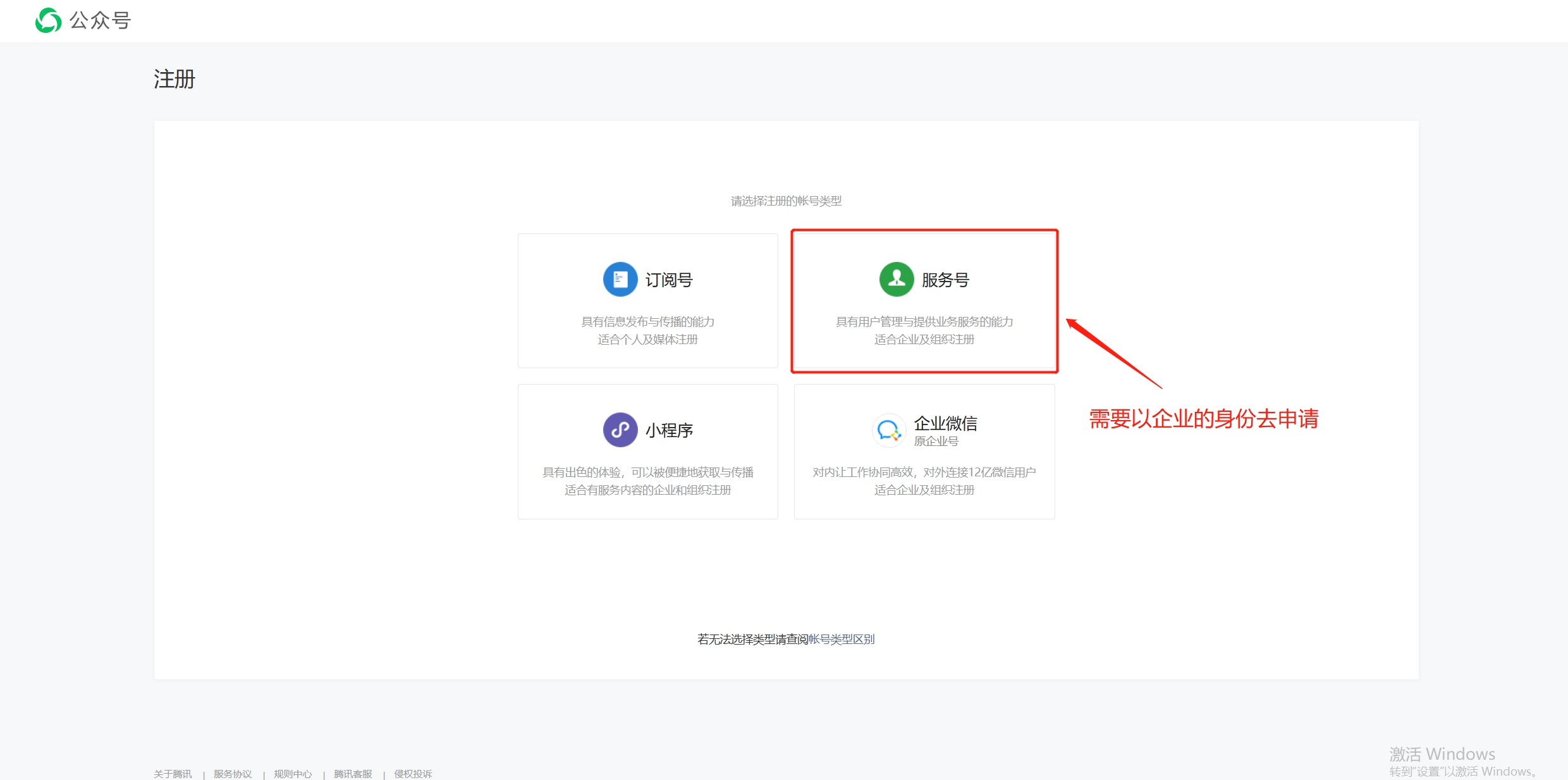Image resolution: width=1568 pixels, height=780 pixels.
Task: Choose the 企业微信 account type title
Action: (945, 423)
